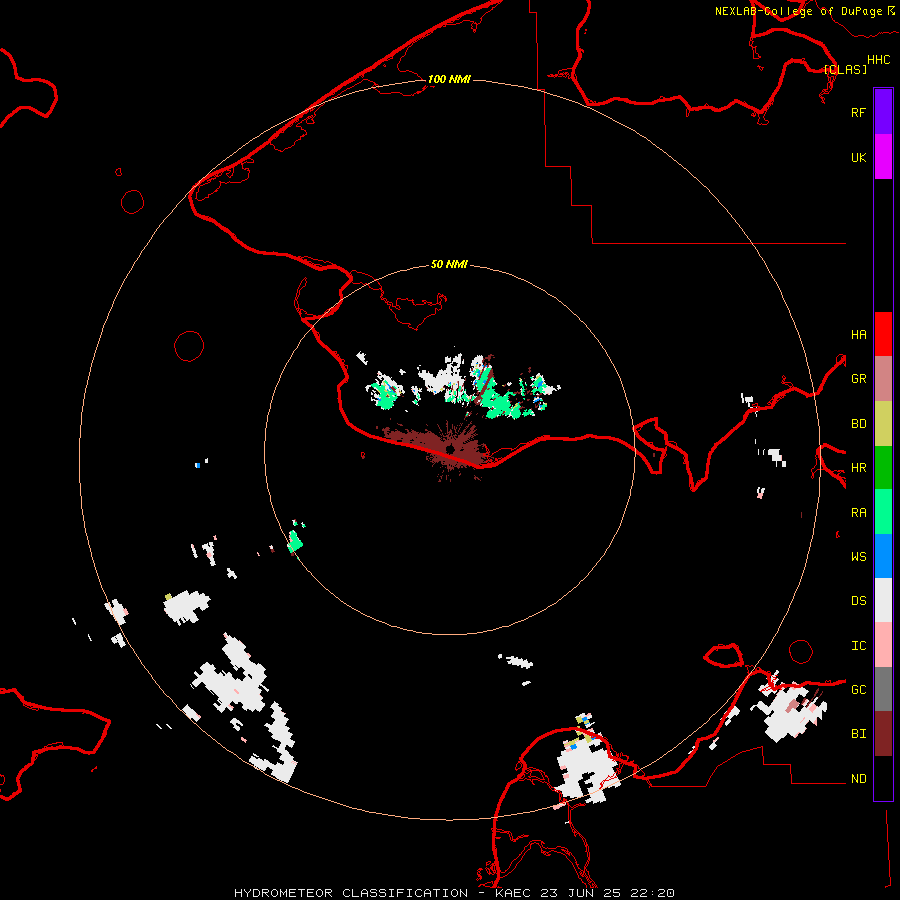This screenshot has width=900, height=900.
Task: Click the 50 NMI range ring label
Action: point(449,264)
